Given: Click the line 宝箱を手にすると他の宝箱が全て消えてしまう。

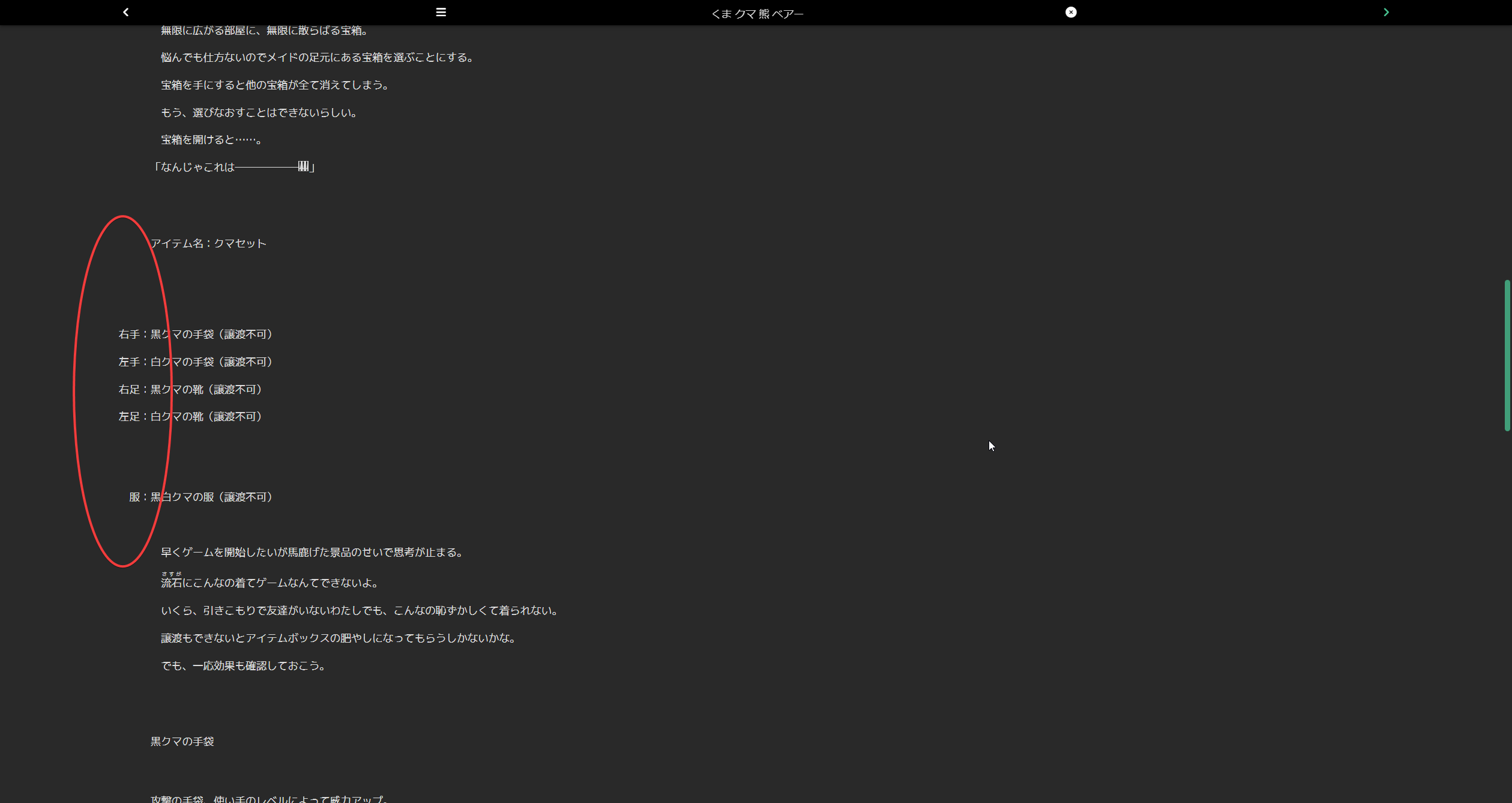Looking at the screenshot, I should [275, 85].
